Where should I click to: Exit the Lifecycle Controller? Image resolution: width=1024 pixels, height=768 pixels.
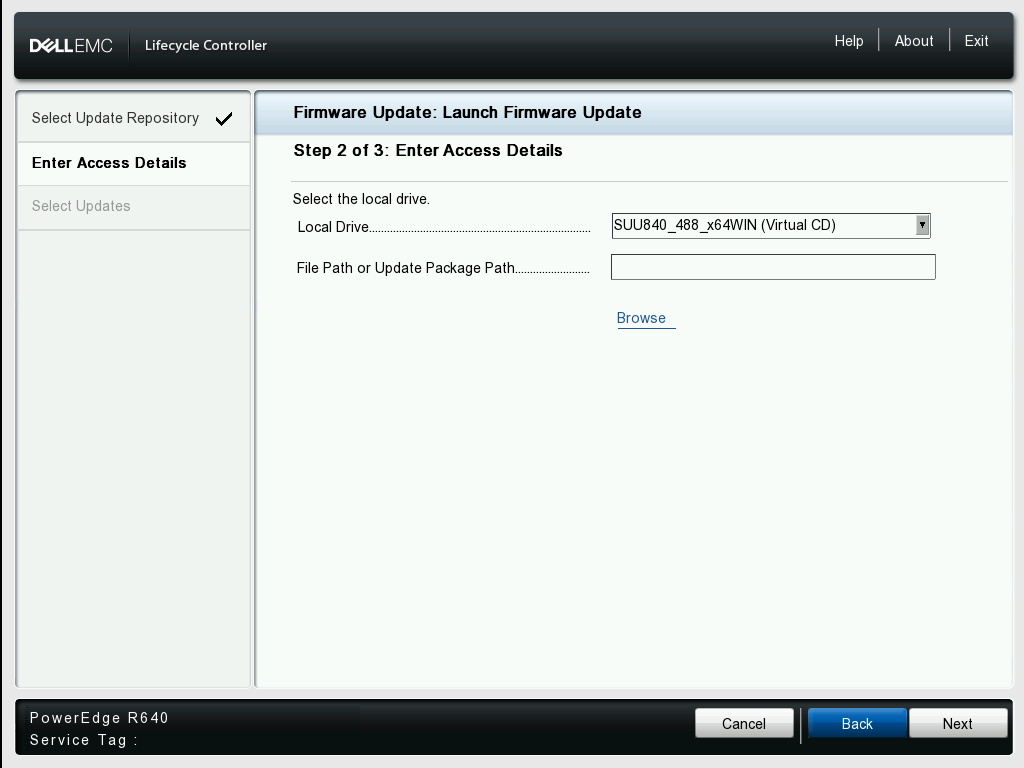[x=976, y=40]
